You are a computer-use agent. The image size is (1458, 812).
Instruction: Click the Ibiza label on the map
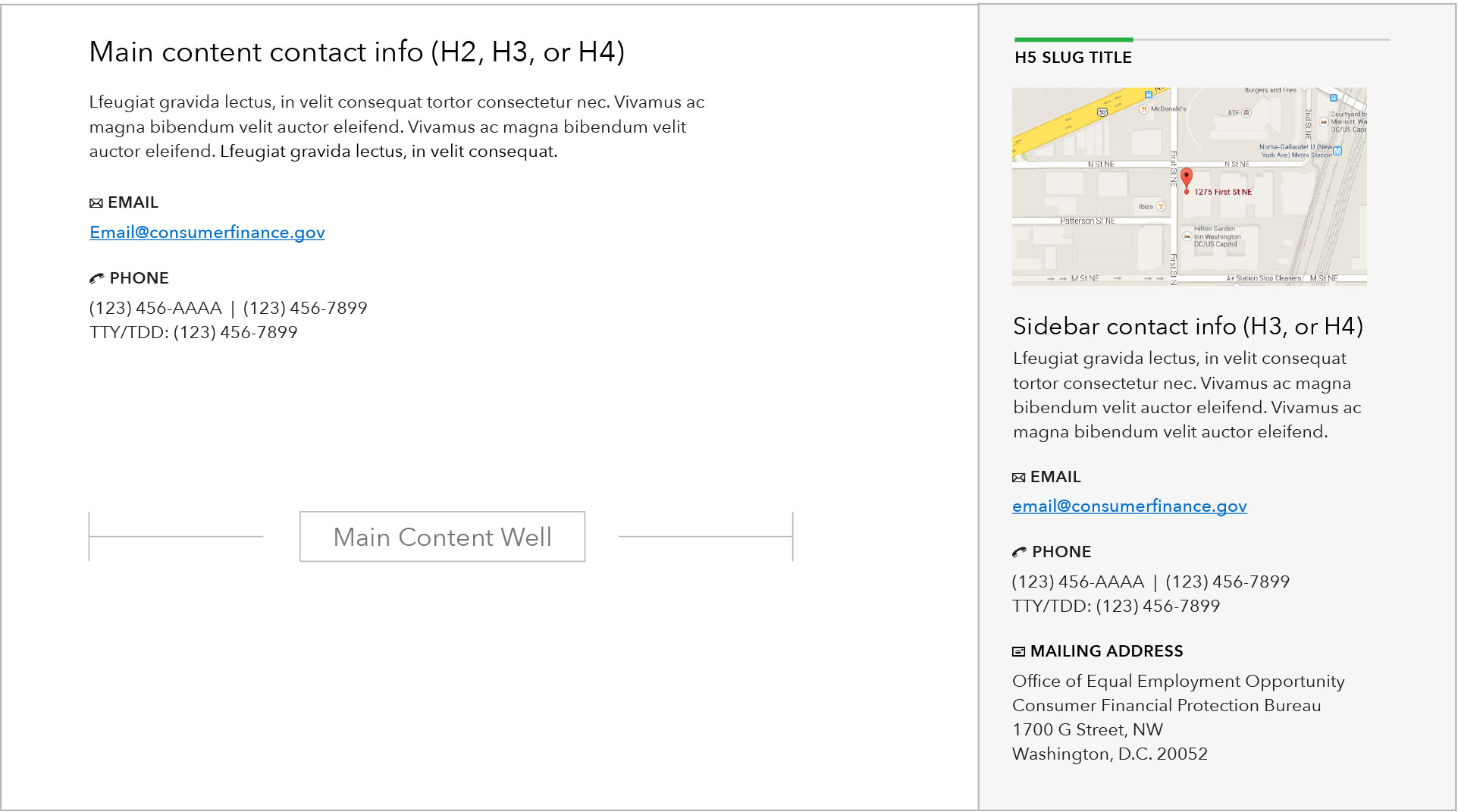coord(1146,207)
